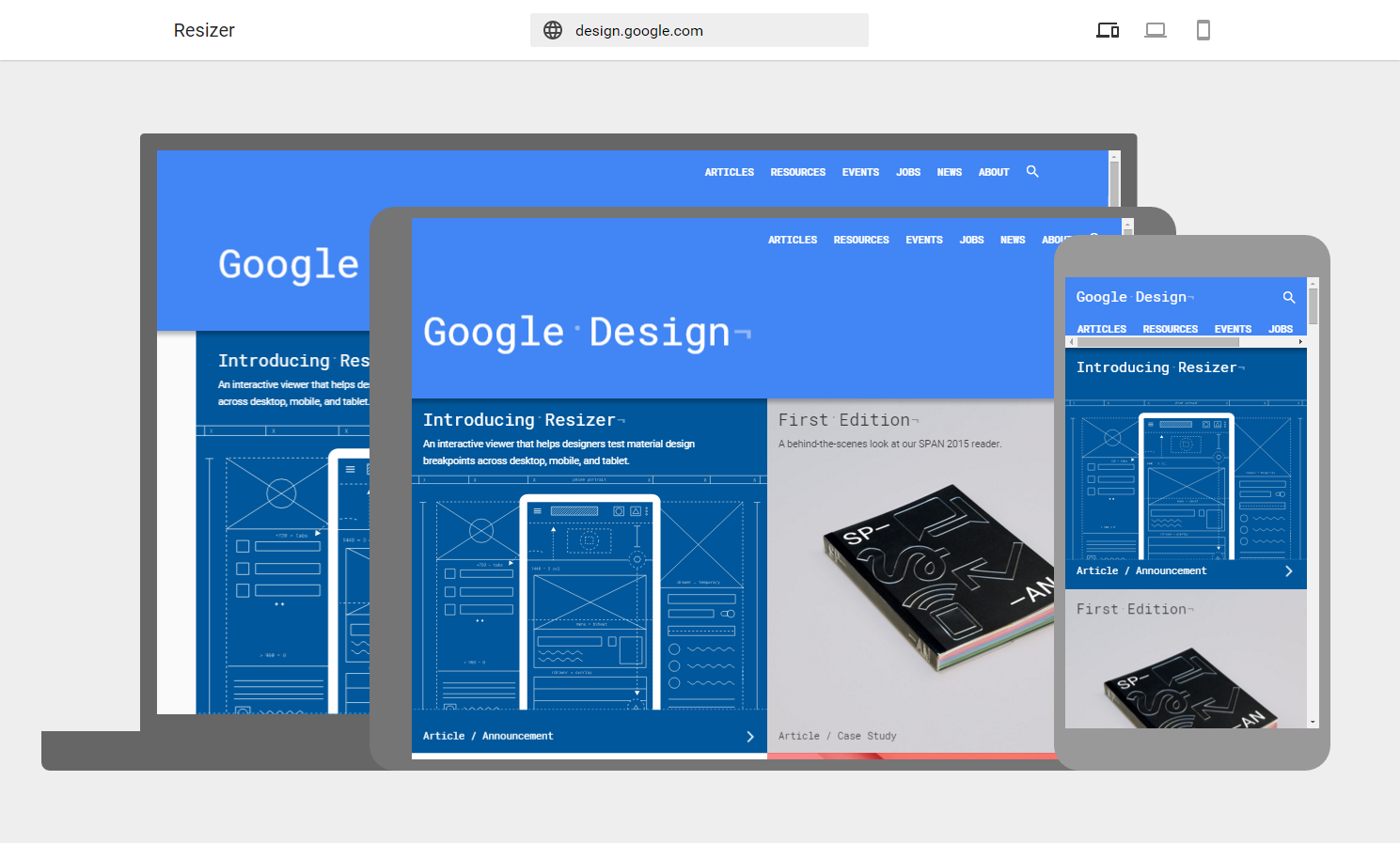The width and height of the screenshot is (1400, 843).
Task: Open EVENTS in the tablet preview nav
Action: (x=924, y=240)
